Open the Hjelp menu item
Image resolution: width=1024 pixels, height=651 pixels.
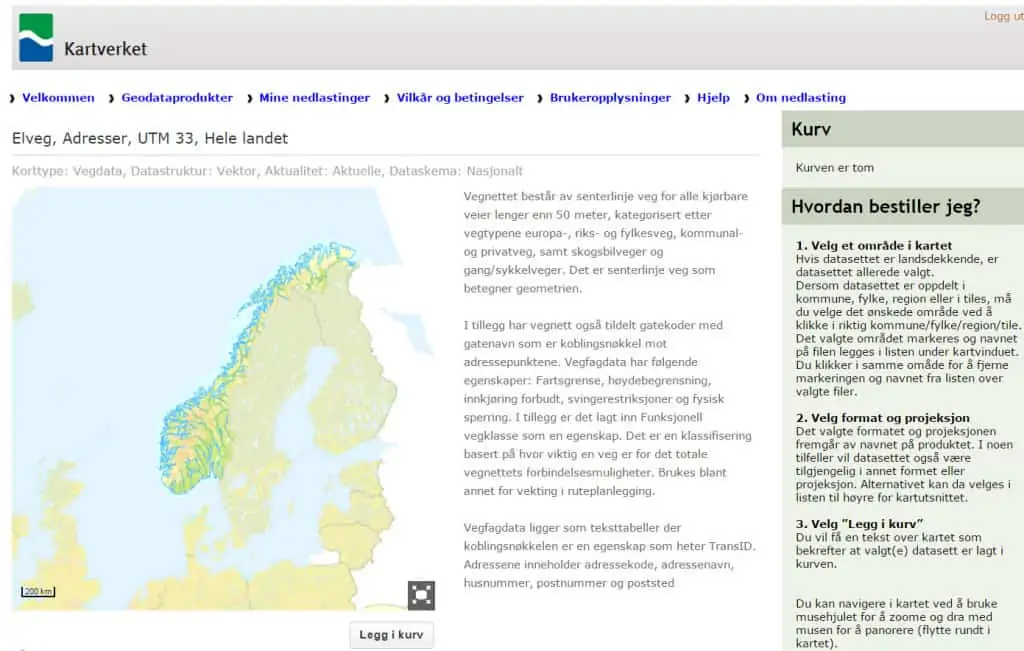click(713, 97)
